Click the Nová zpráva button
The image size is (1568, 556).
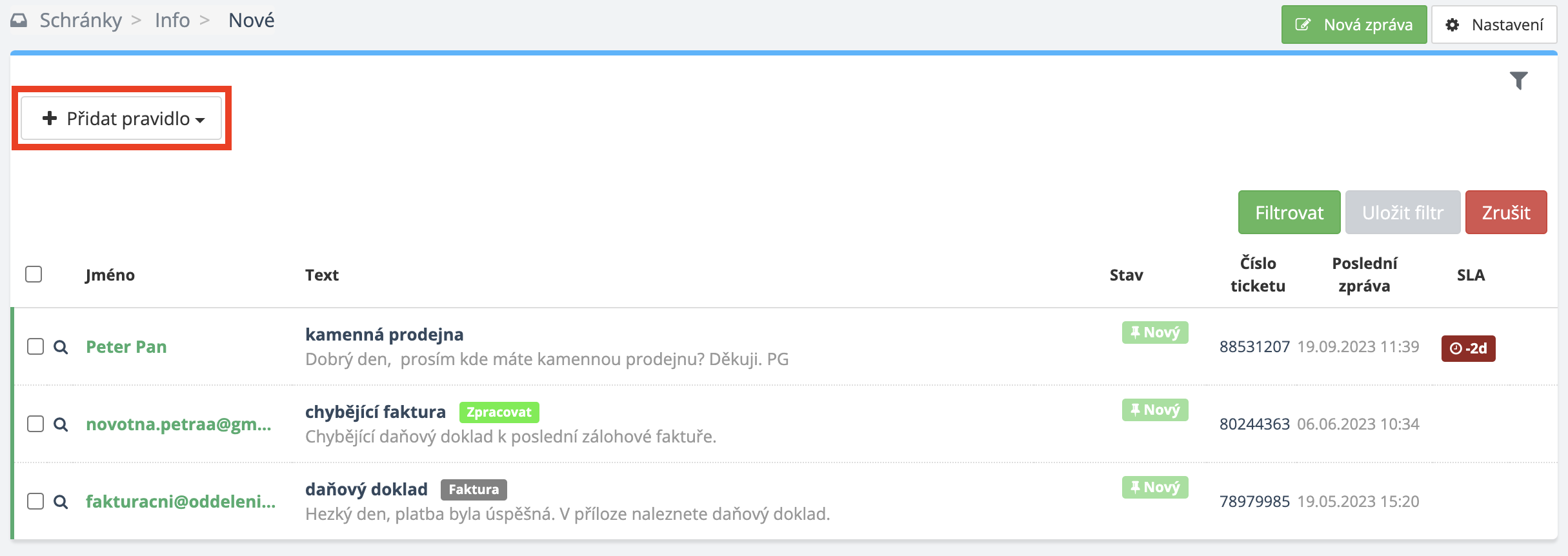pos(1354,25)
